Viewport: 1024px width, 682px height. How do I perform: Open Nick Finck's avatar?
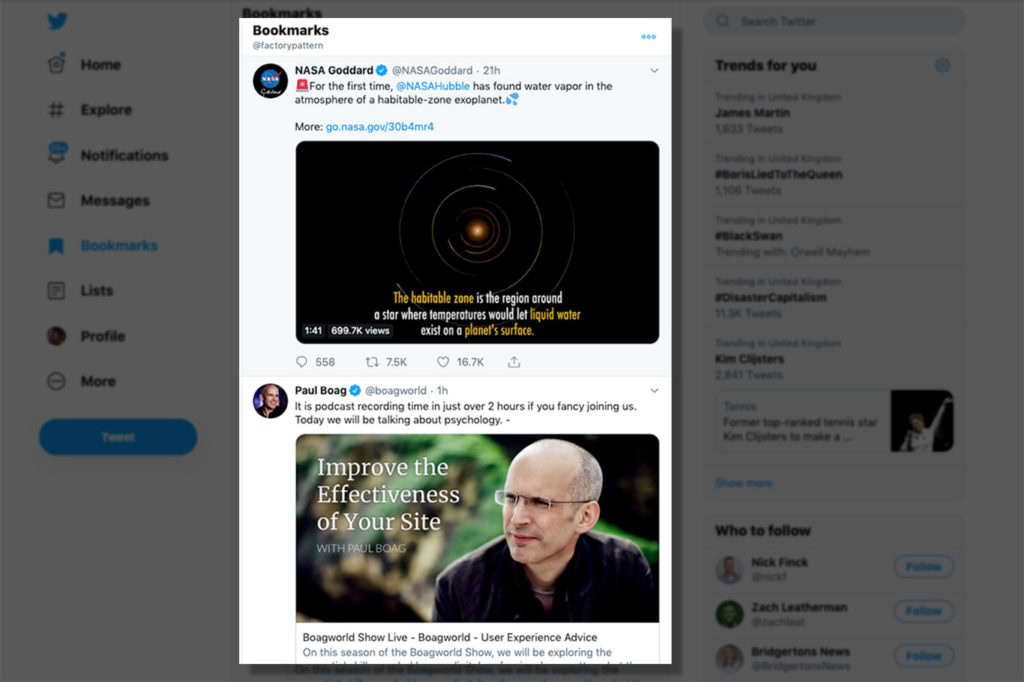(729, 570)
